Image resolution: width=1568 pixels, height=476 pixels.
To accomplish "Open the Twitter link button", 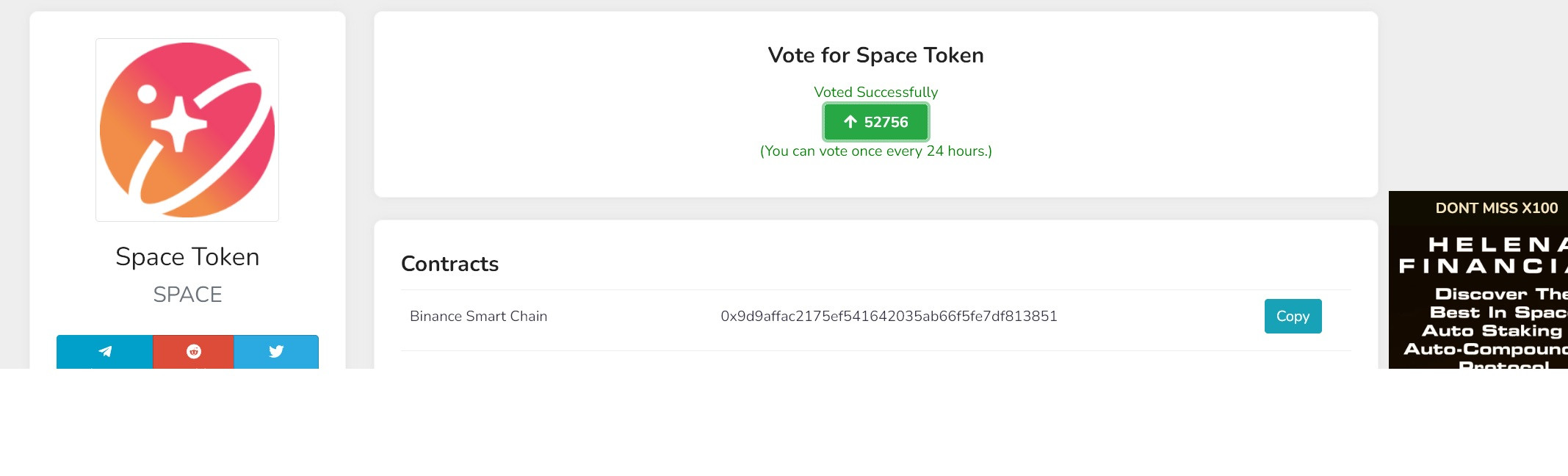I will tap(276, 351).
